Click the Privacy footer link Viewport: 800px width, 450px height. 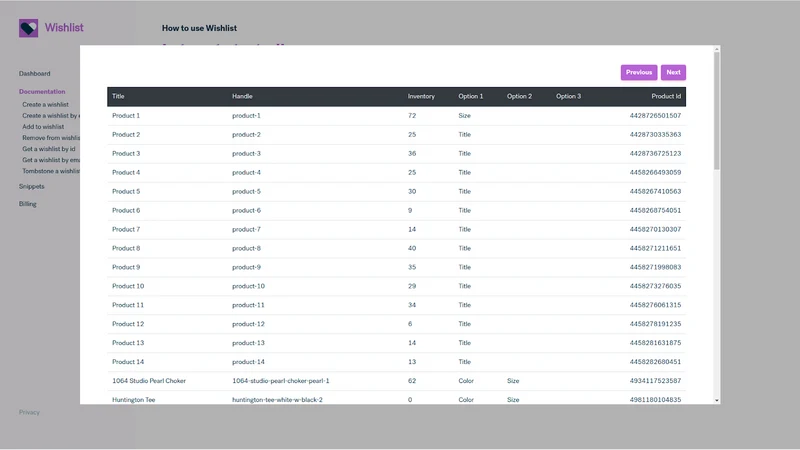click(29, 412)
